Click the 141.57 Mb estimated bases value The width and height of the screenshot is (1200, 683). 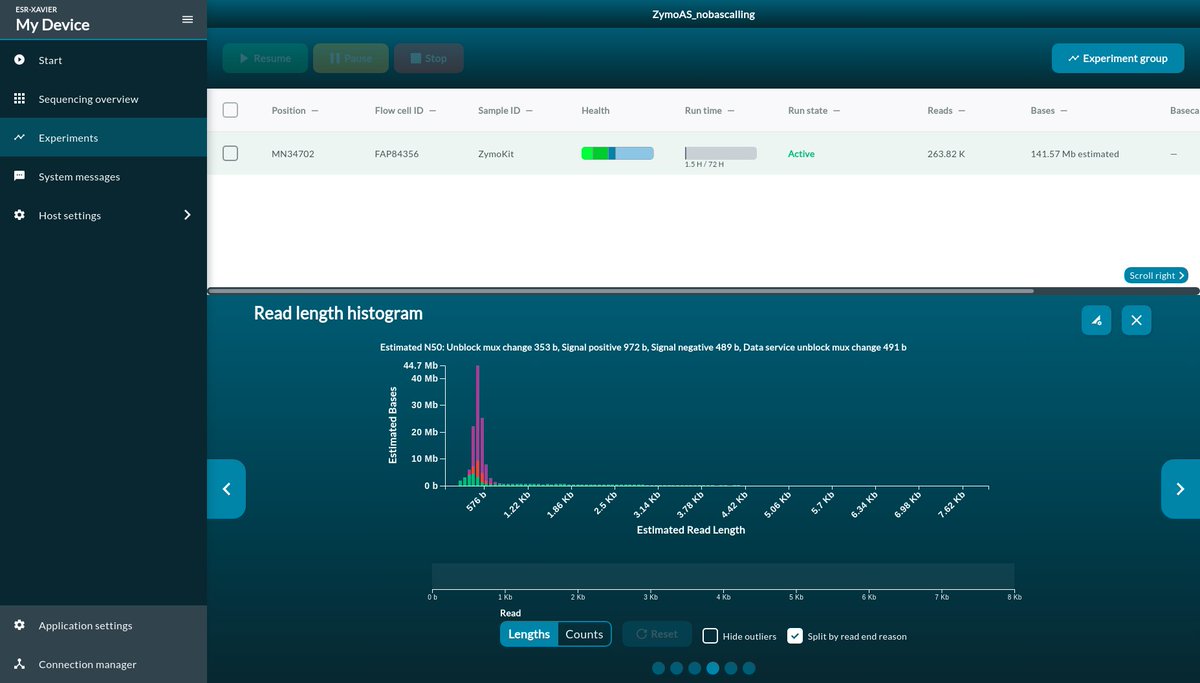[1075, 154]
